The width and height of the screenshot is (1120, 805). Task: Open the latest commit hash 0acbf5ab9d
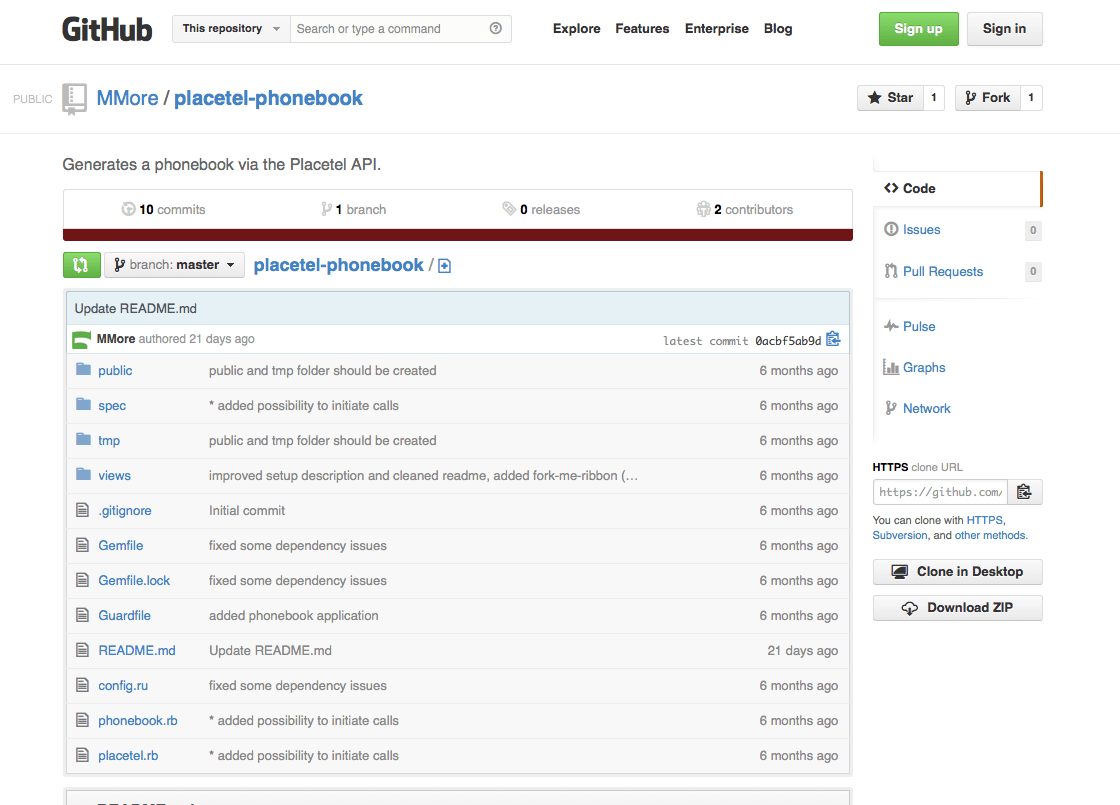[788, 341]
